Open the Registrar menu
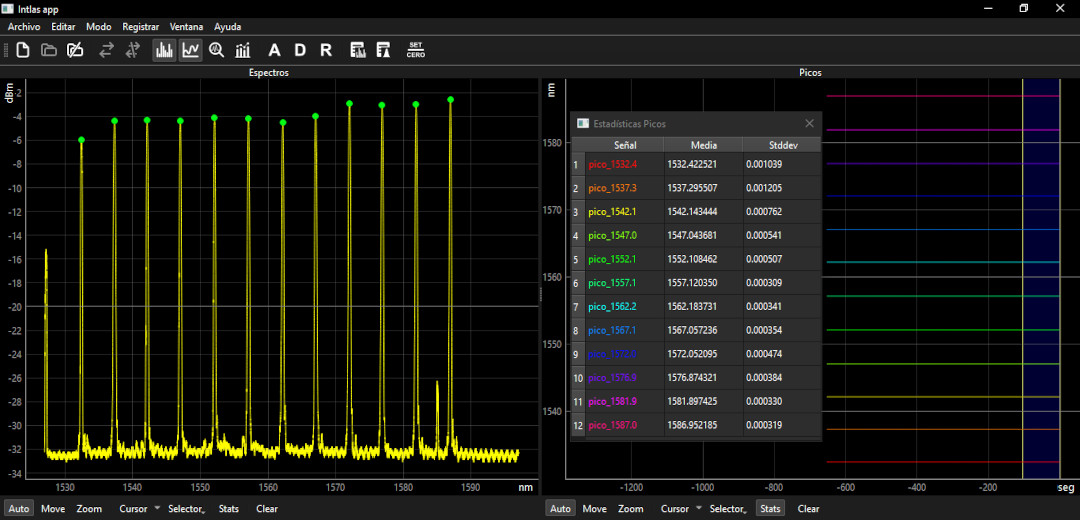 (141, 27)
